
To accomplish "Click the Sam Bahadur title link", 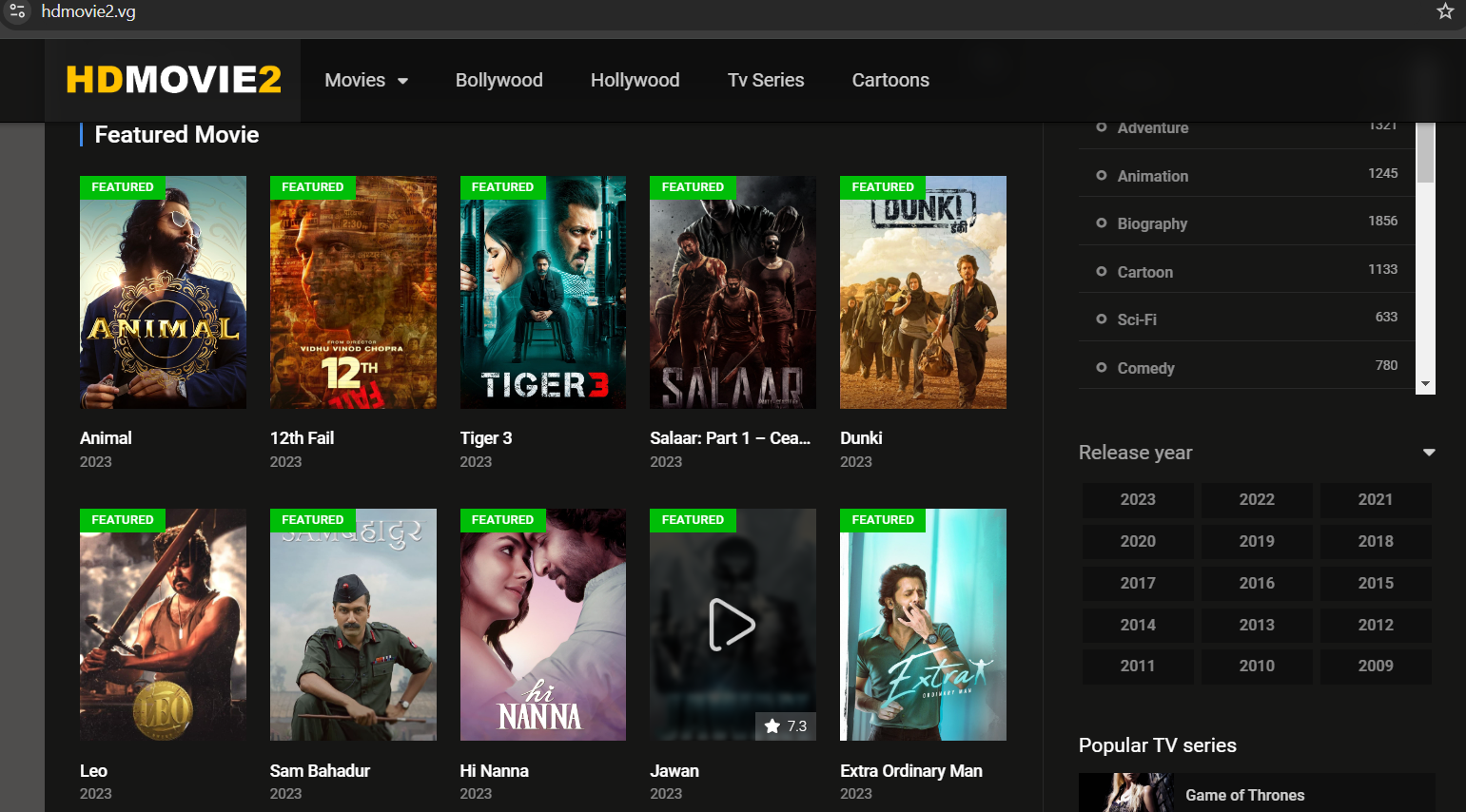I will click(x=320, y=771).
